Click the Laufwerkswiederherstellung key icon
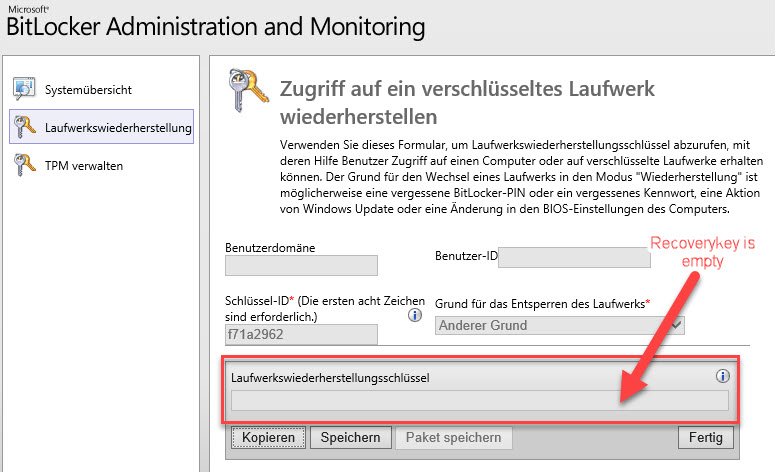Viewport: 776px width, 472px height. (25, 127)
